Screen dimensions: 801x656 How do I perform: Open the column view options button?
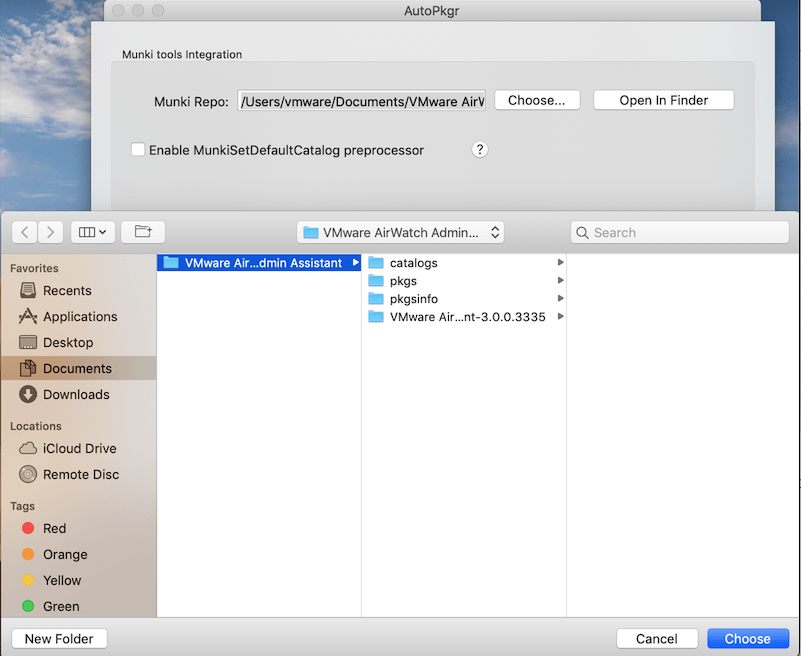[92, 232]
